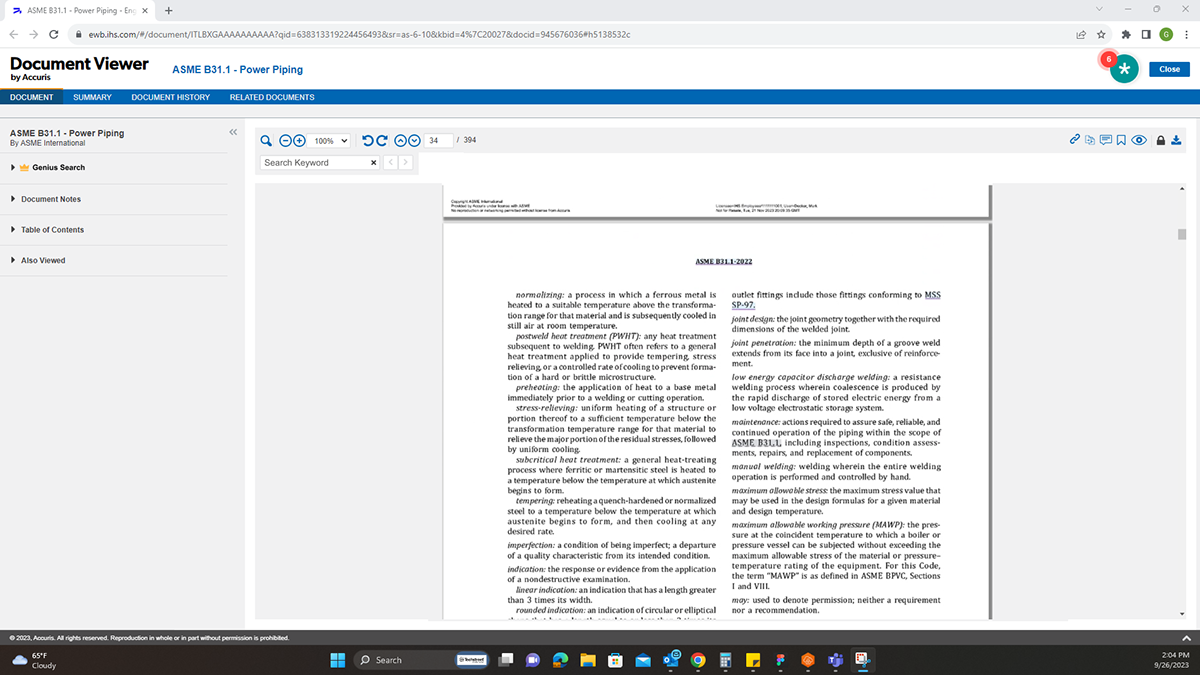Go to previous page with up arrow
The width and height of the screenshot is (1200, 675).
click(401, 141)
